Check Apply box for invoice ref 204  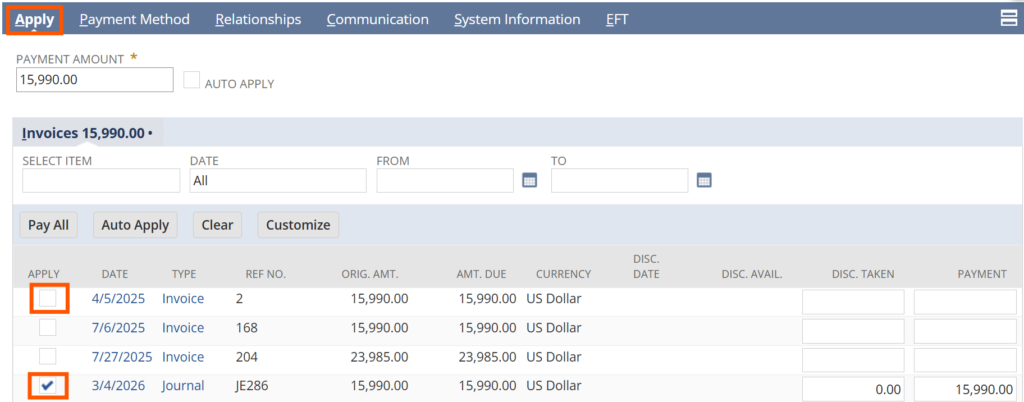48,356
